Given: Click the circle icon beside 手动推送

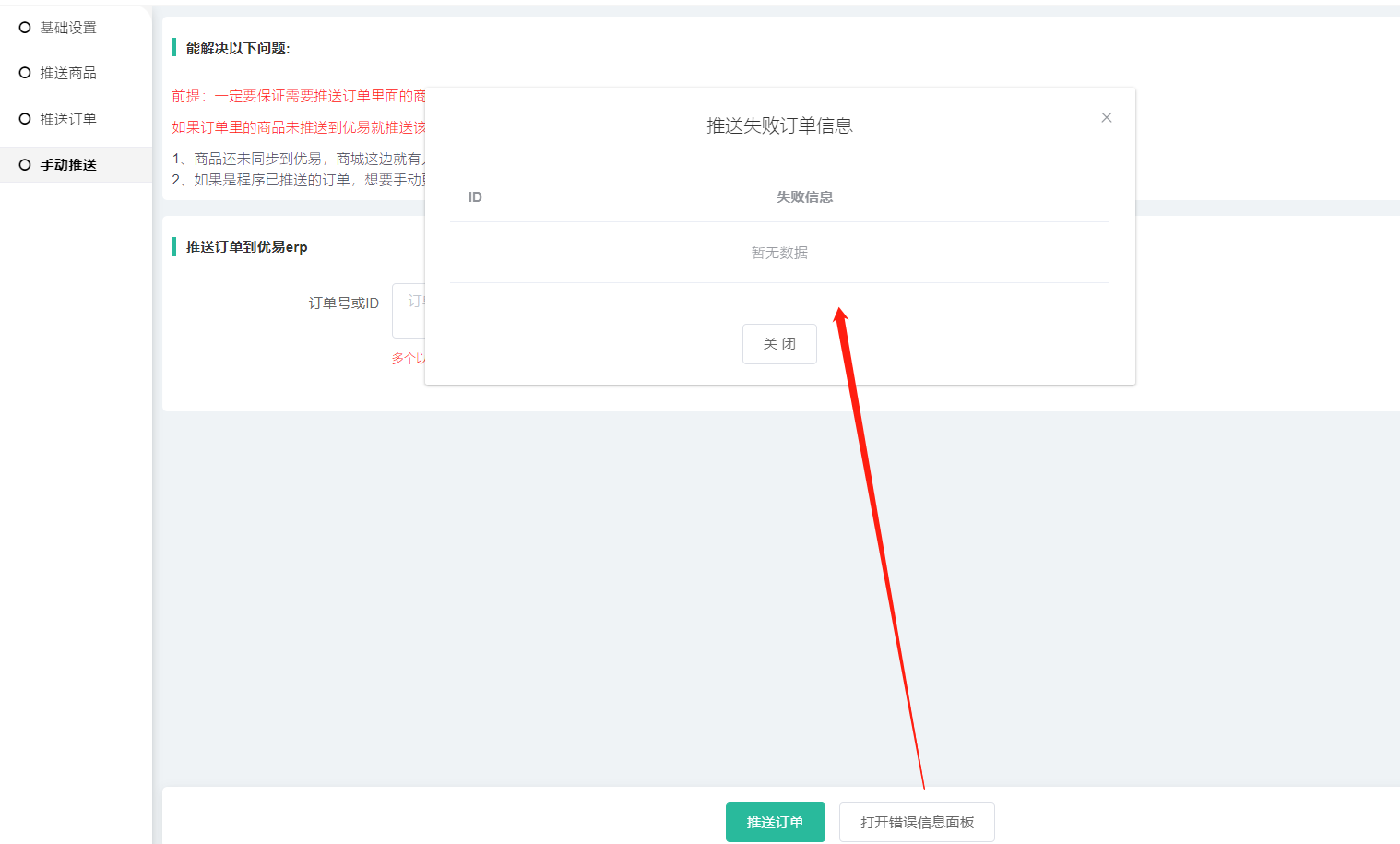Looking at the screenshot, I should click(25, 165).
